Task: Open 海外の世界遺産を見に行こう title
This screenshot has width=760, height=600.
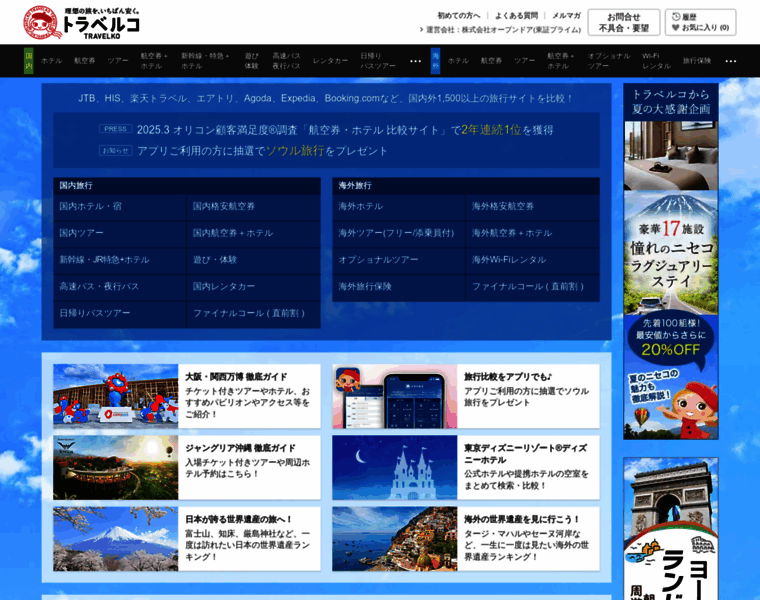Action: (522, 519)
